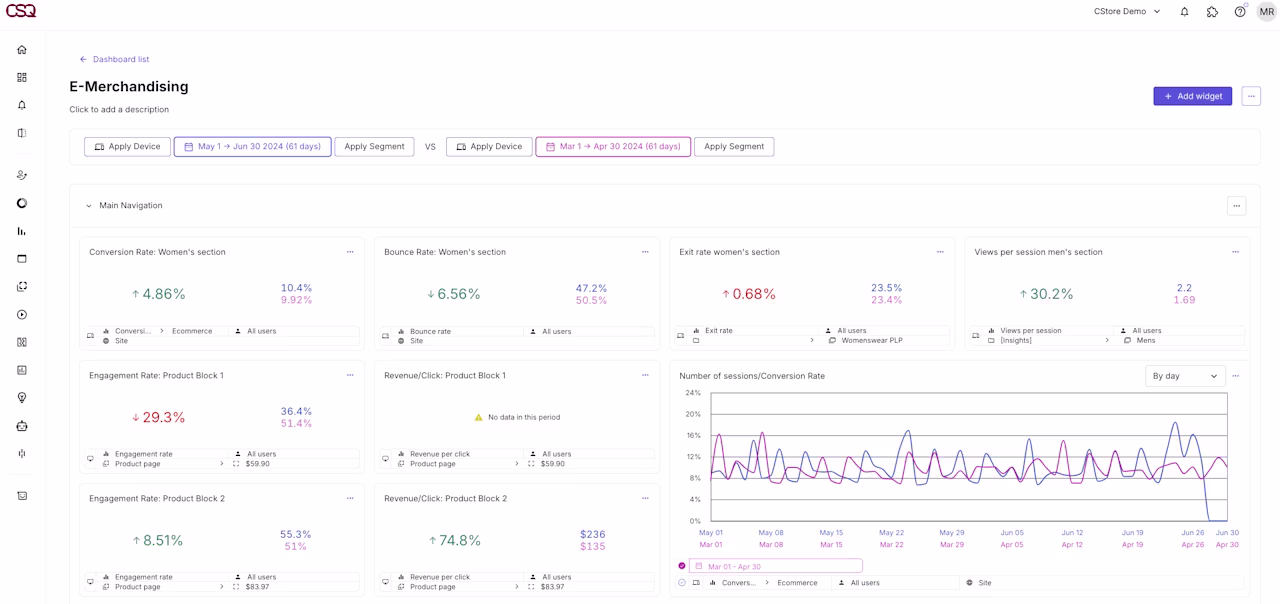Click the [Insights] folder label in Views widget

click(1016, 341)
